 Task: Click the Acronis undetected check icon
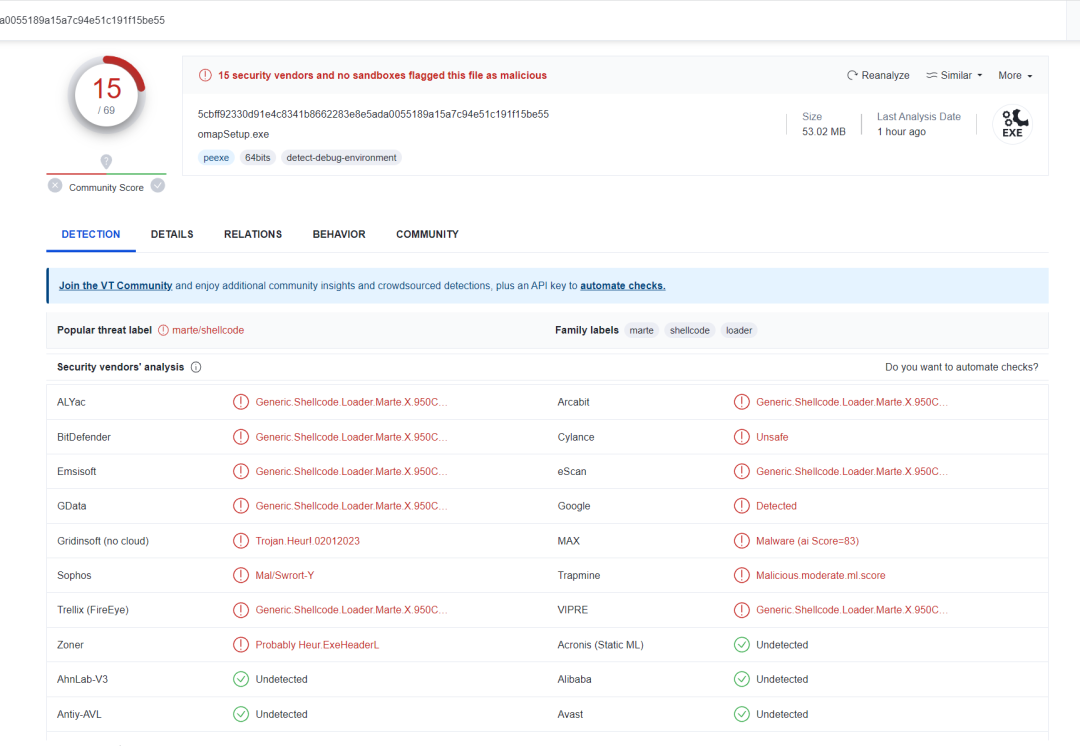click(x=741, y=645)
